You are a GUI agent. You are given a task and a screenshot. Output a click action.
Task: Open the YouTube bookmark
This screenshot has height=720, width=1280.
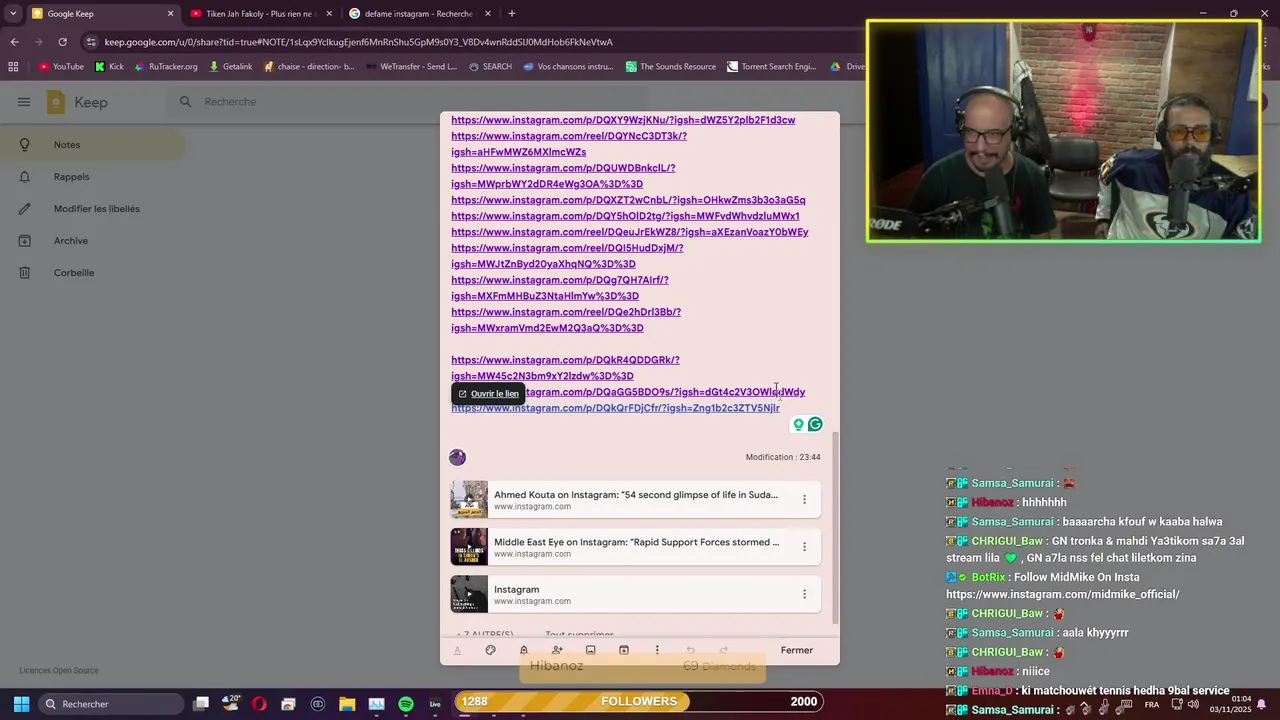(61, 67)
